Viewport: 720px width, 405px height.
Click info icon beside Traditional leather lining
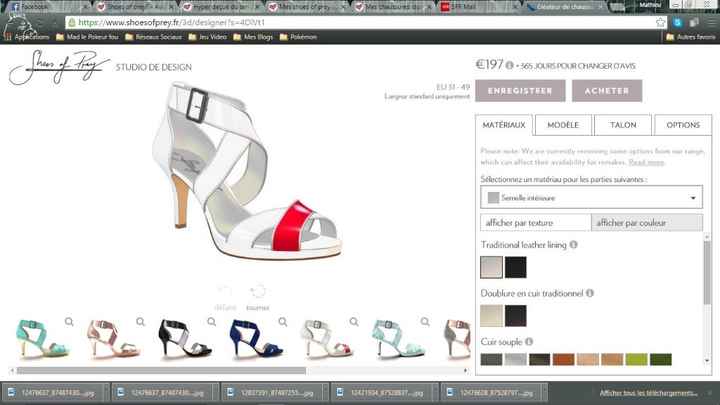(574, 244)
